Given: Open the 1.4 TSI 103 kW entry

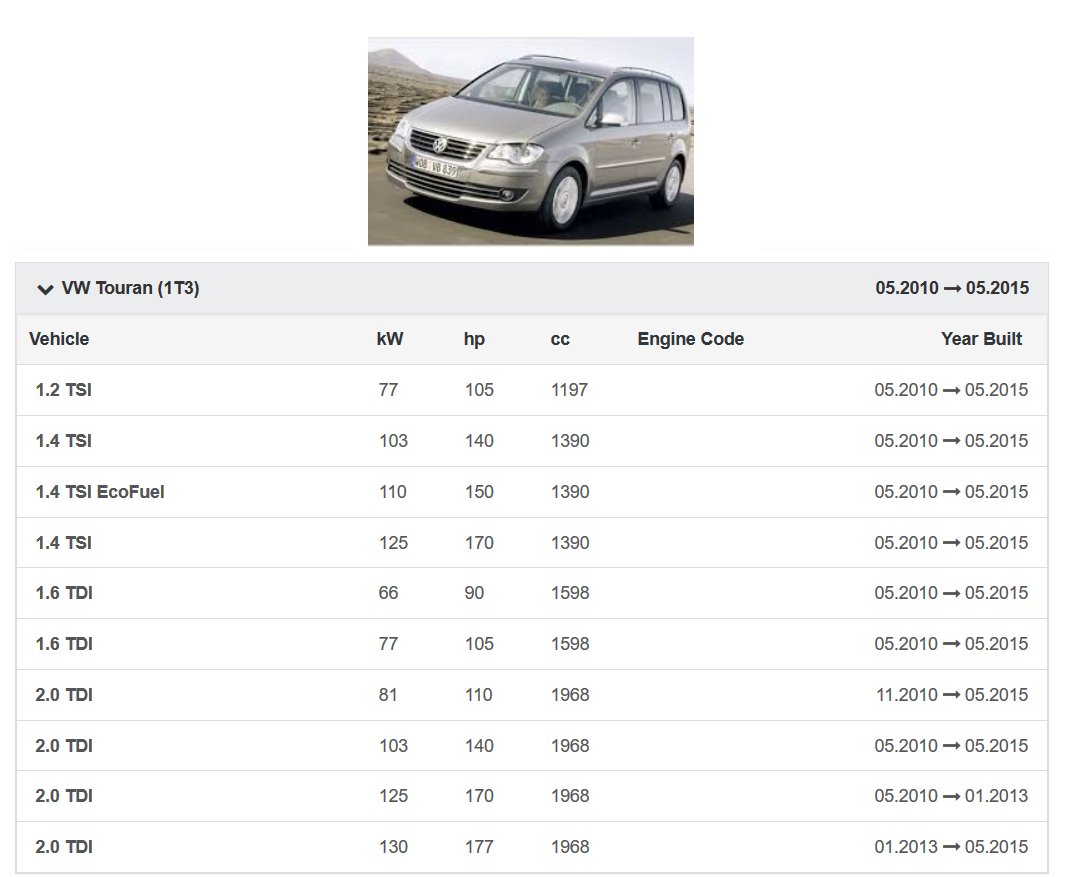Looking at the screenshot, I should click(63, 441).
